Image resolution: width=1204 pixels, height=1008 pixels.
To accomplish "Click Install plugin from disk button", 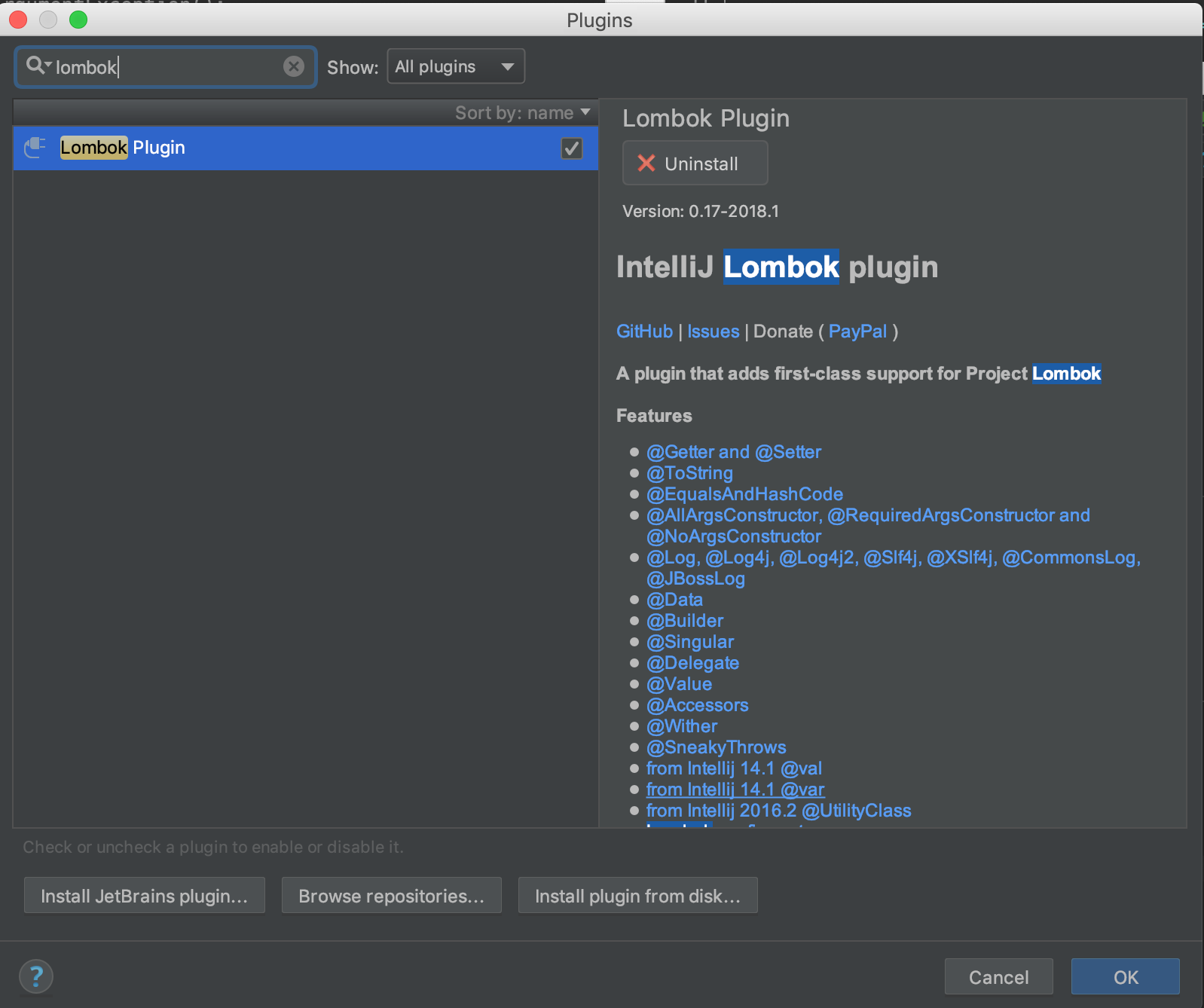I will click(638, 896).
